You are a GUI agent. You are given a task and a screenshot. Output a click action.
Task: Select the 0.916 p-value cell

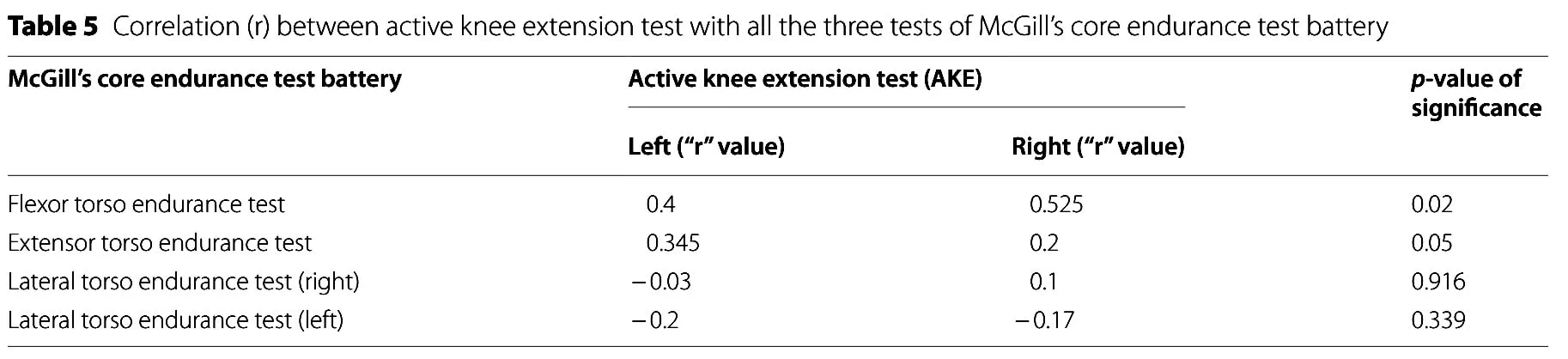[x=1438, y=282]
